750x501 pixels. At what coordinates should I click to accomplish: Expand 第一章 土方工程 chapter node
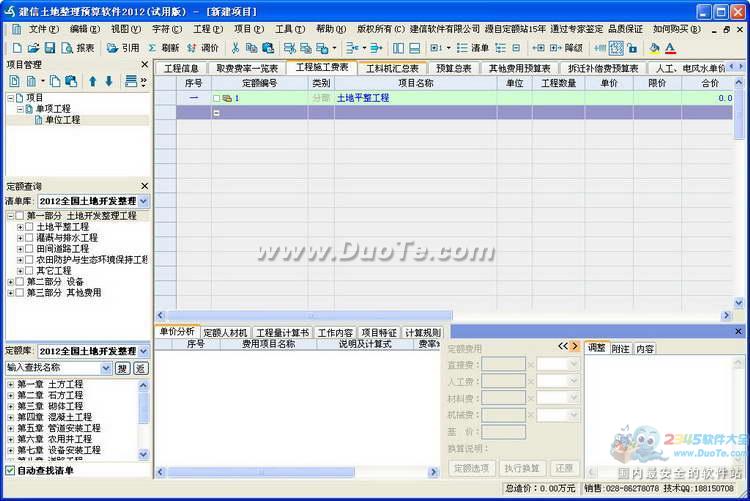point(10,384)
